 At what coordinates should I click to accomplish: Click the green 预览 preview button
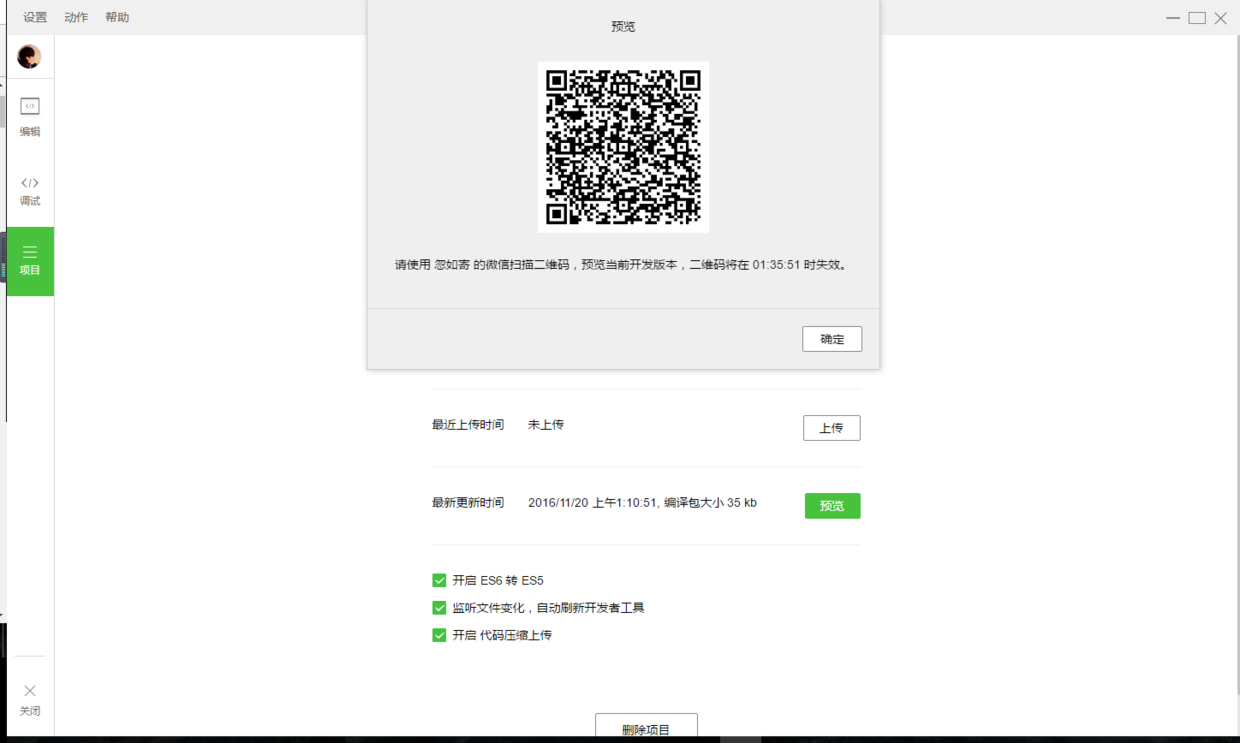(x=832, y=506)
